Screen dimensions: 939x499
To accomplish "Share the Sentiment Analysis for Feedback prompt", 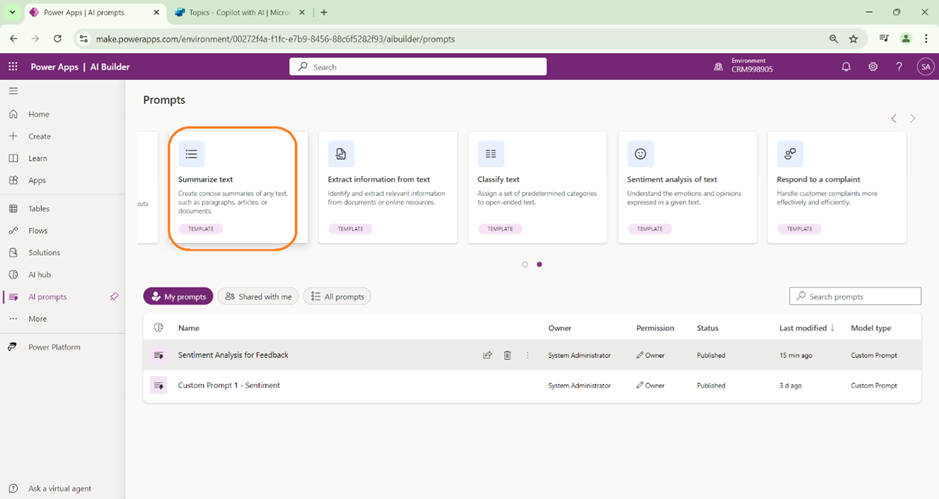I will tap(488, 355).
